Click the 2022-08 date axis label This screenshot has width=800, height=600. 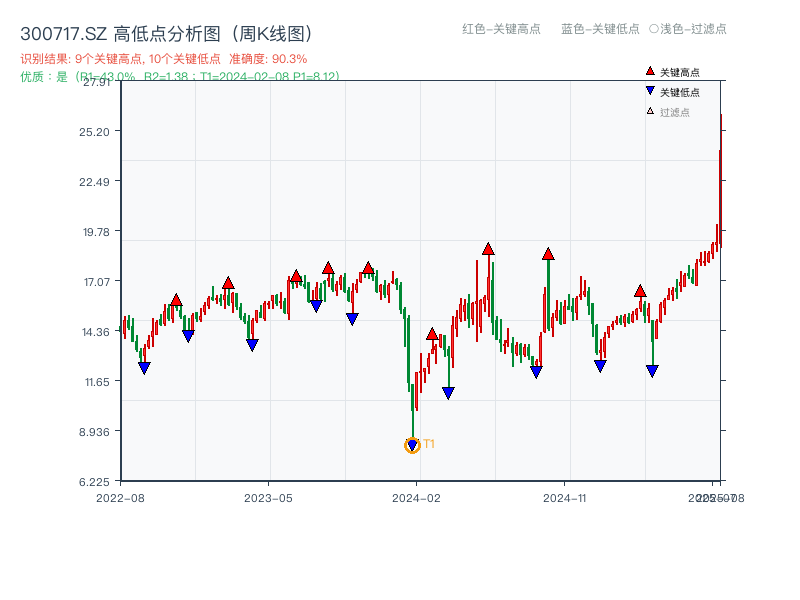pyautogui.click(x=120, y=498)
